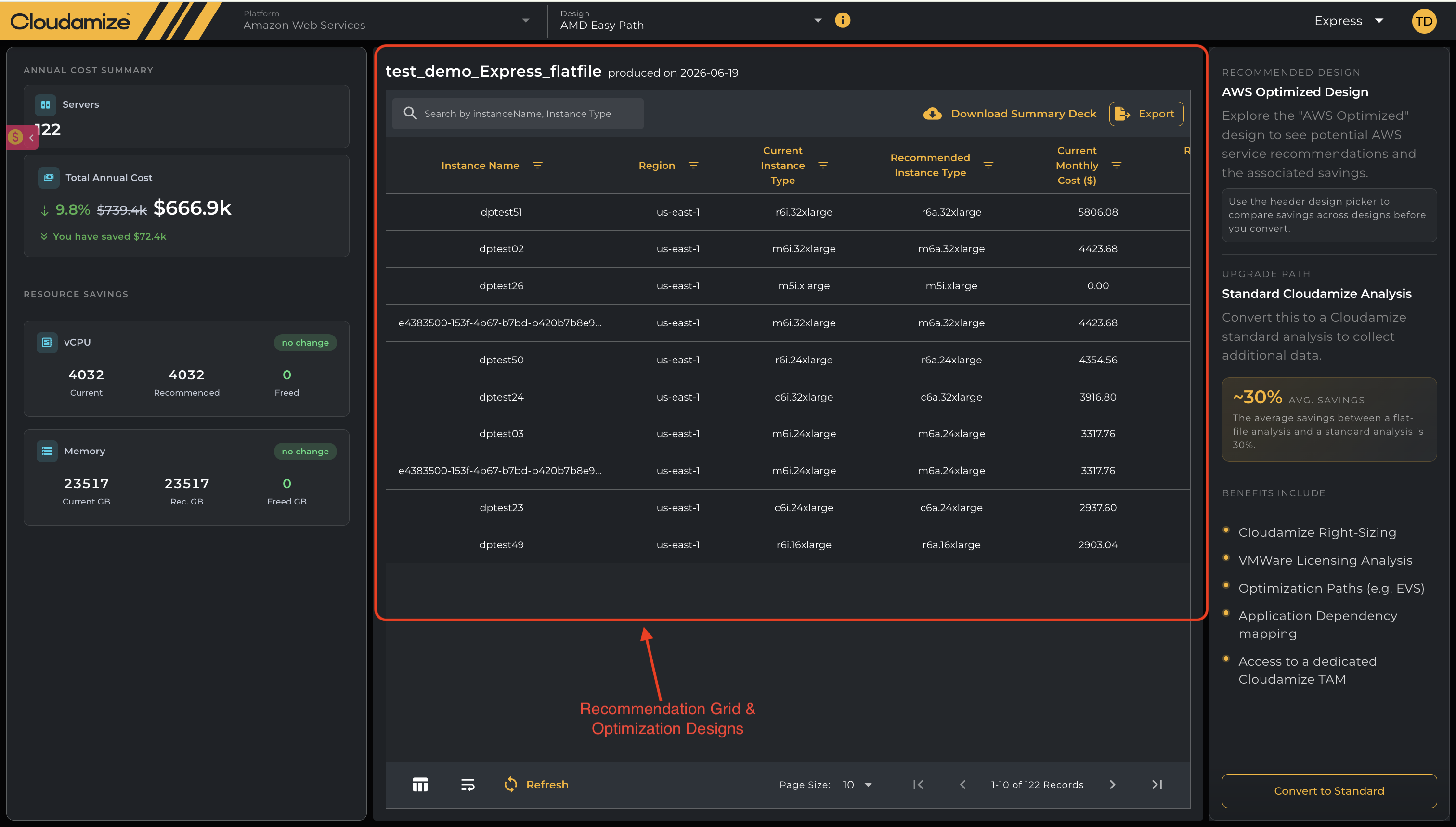1456x827 pixels.
Task: Click r6i.16xlarge current instance type
Action: pyautogui.click(x=804, y=545)
